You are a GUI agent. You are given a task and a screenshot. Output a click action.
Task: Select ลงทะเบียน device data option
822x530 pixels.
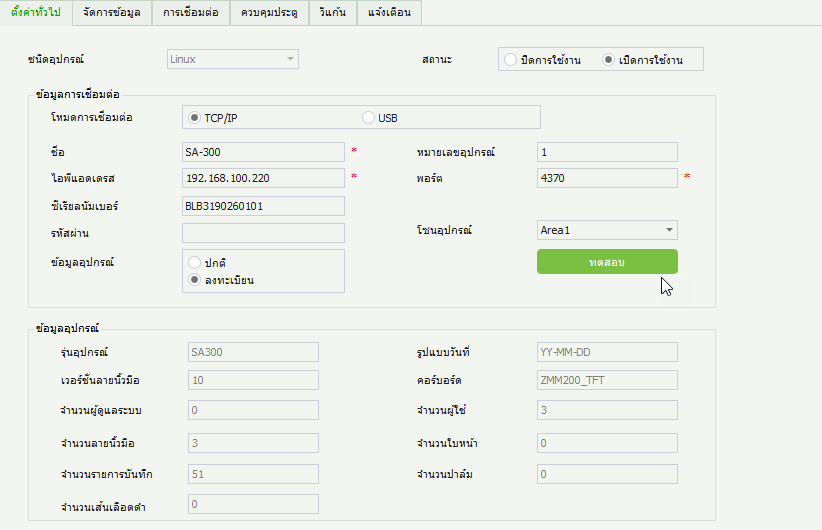point(195,280)
